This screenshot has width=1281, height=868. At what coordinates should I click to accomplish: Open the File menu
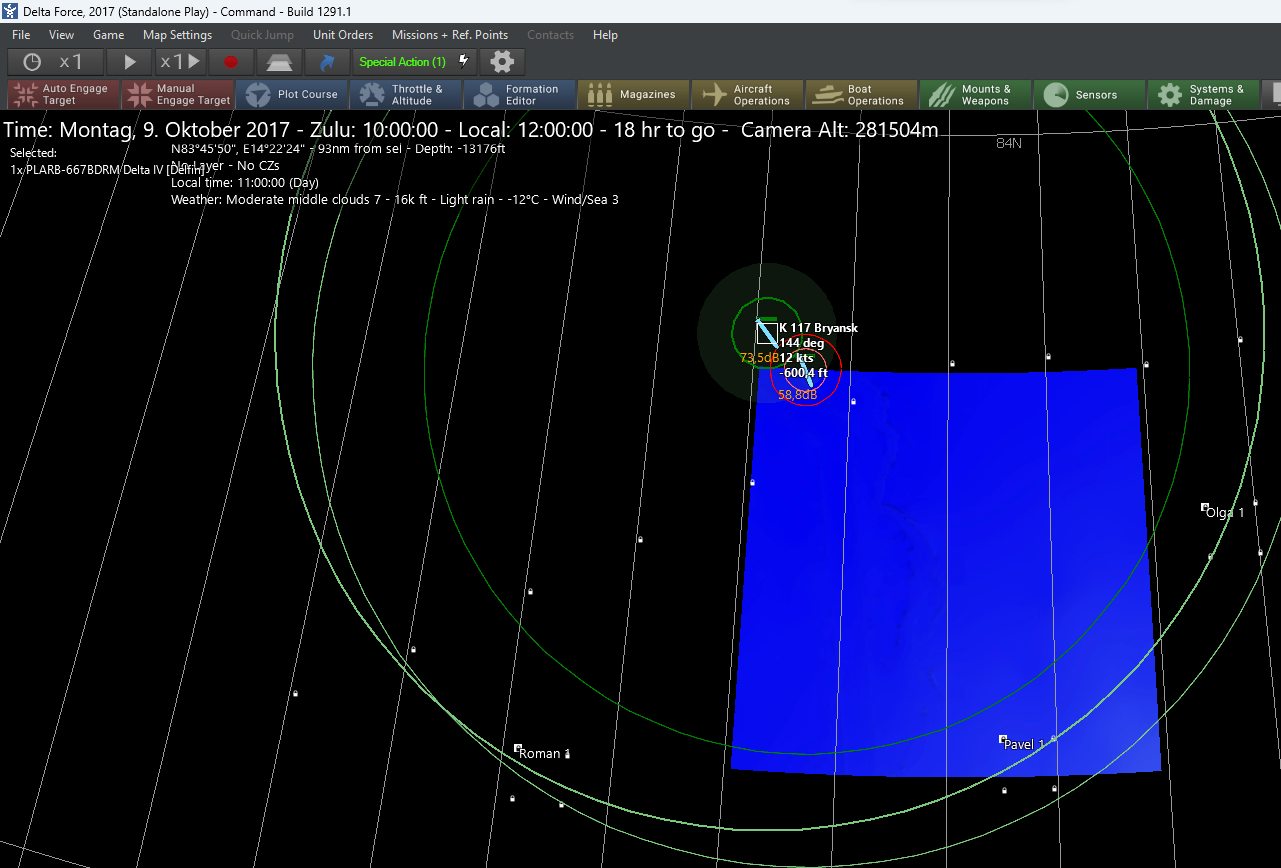21,35
